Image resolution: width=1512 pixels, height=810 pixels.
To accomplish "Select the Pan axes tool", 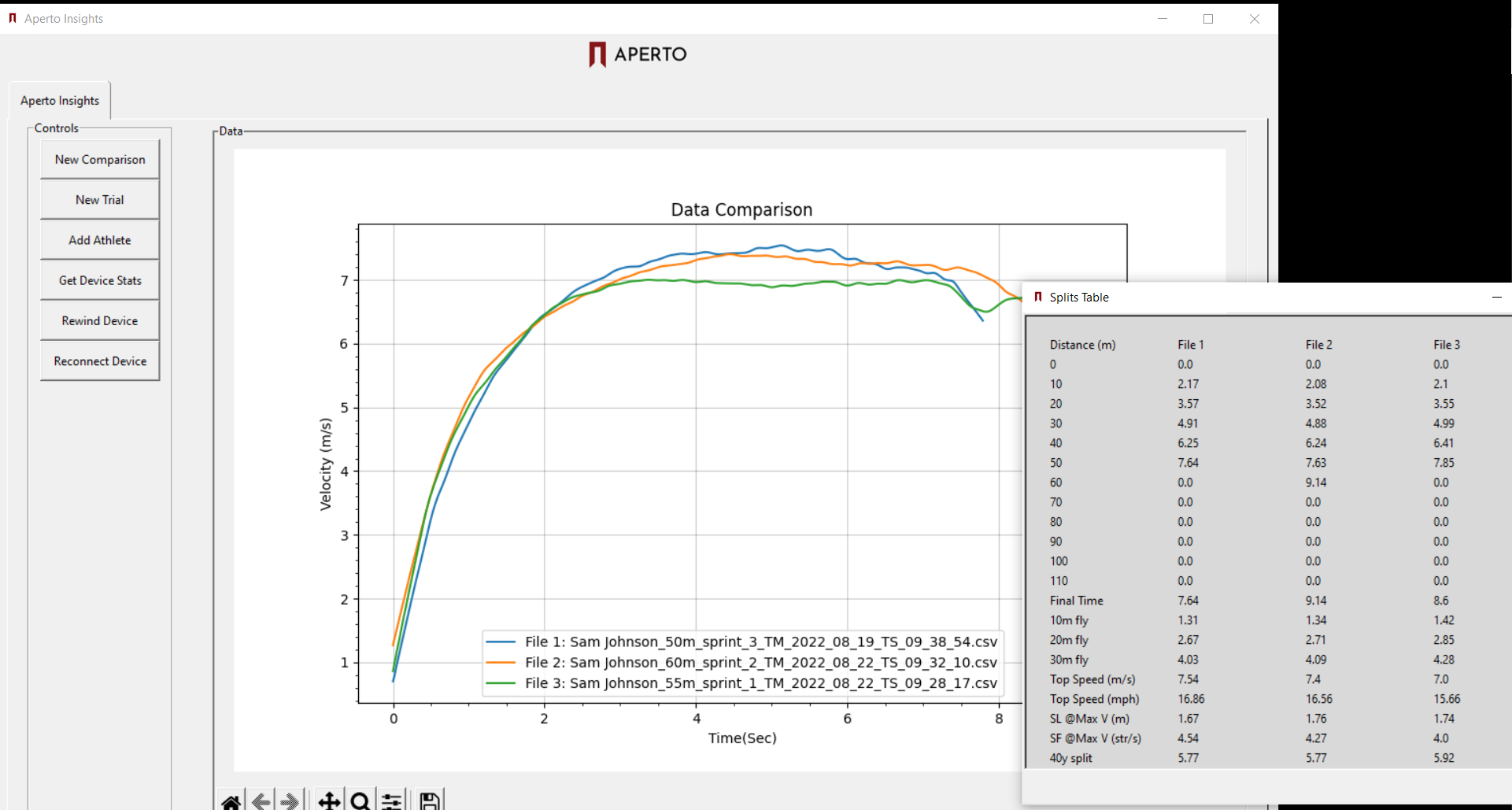I will (x=329, y=801).
